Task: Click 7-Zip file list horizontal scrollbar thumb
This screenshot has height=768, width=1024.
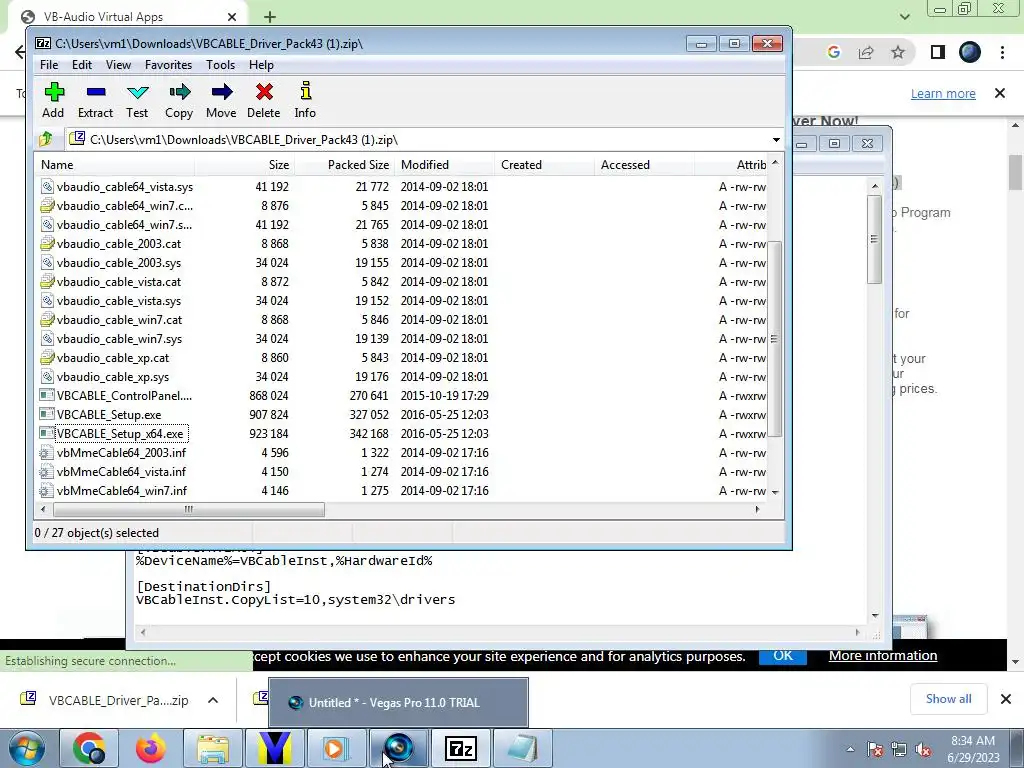Action: (189, 509)
